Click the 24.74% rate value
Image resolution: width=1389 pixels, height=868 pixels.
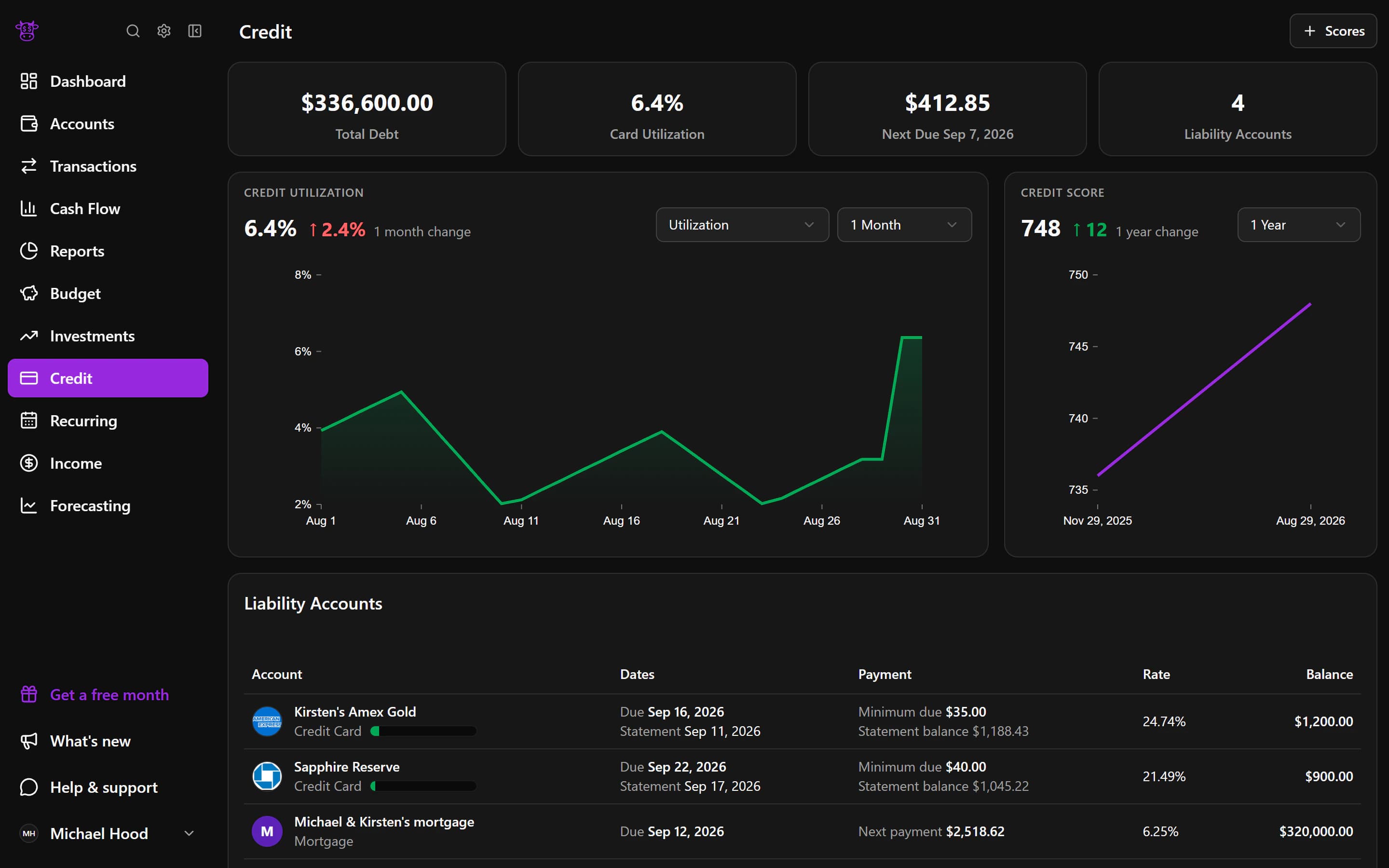coord(1164,721)
